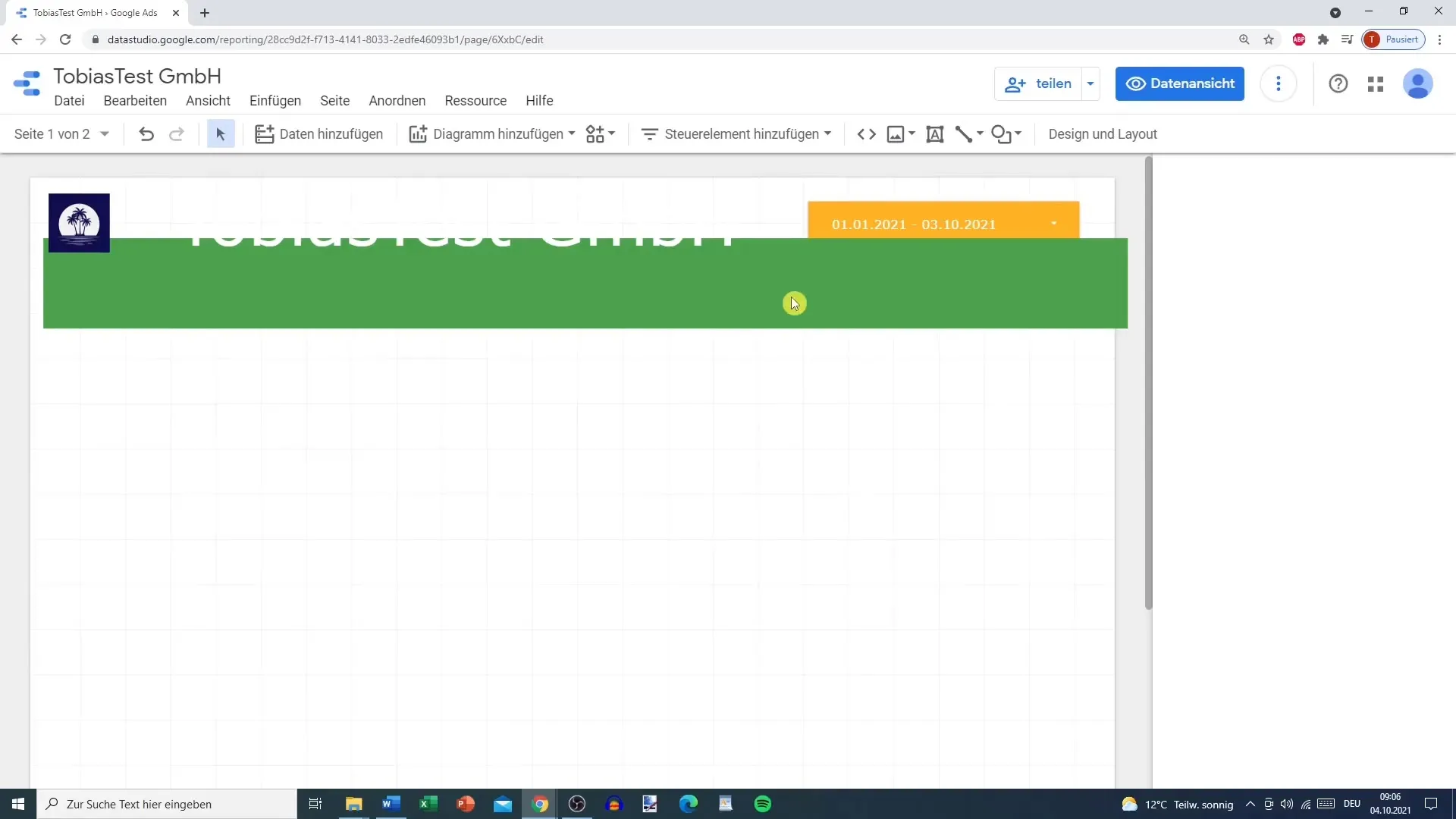Image resolution: width=1456 pixels, height=819 pixels.
Task: Go back to previous page
Action: [x=17, y=39]
